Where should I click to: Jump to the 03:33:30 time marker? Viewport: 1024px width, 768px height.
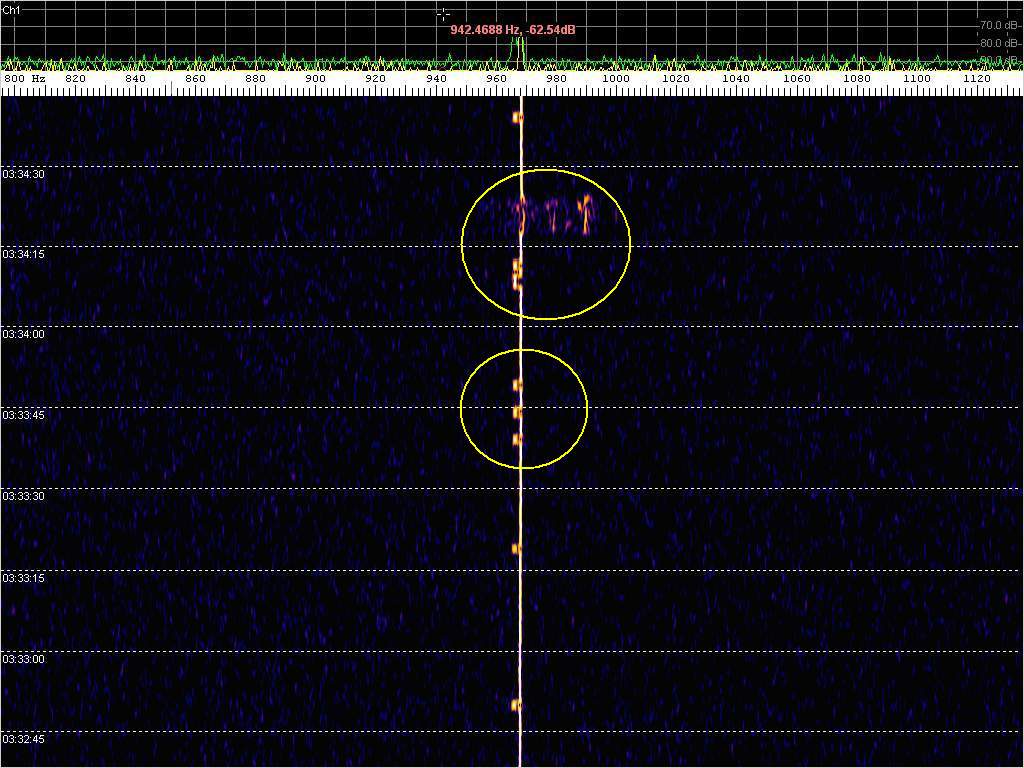pos(23,496)
